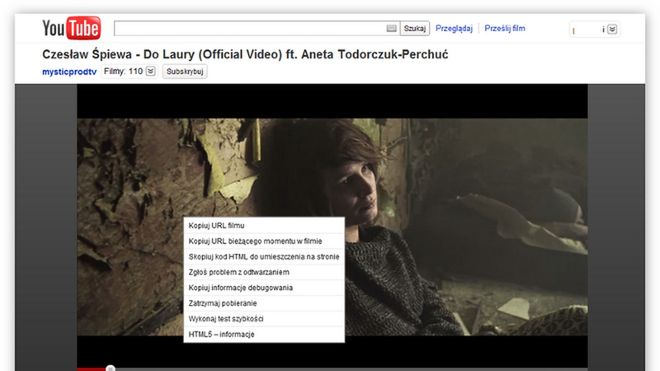Select Skopiuj kod HTML do umieszczenia na stronie
The image size is (660, 371).
tap(264, 256)
